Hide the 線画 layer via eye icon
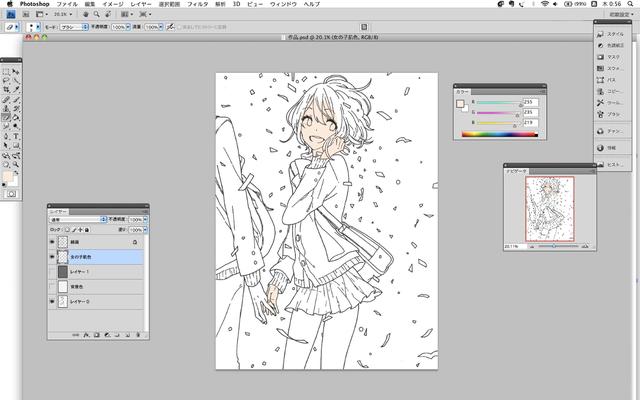The width and height of the screenshot is (640, 400). (53, 242)
